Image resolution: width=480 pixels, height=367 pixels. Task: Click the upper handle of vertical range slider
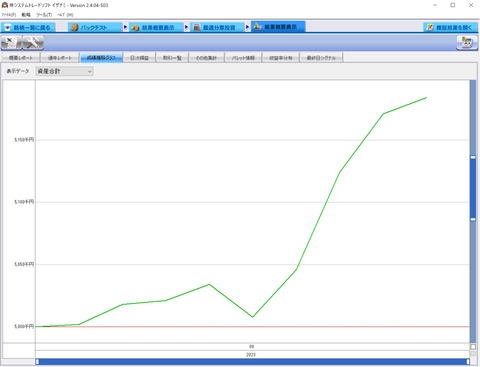tap(473, 157)
